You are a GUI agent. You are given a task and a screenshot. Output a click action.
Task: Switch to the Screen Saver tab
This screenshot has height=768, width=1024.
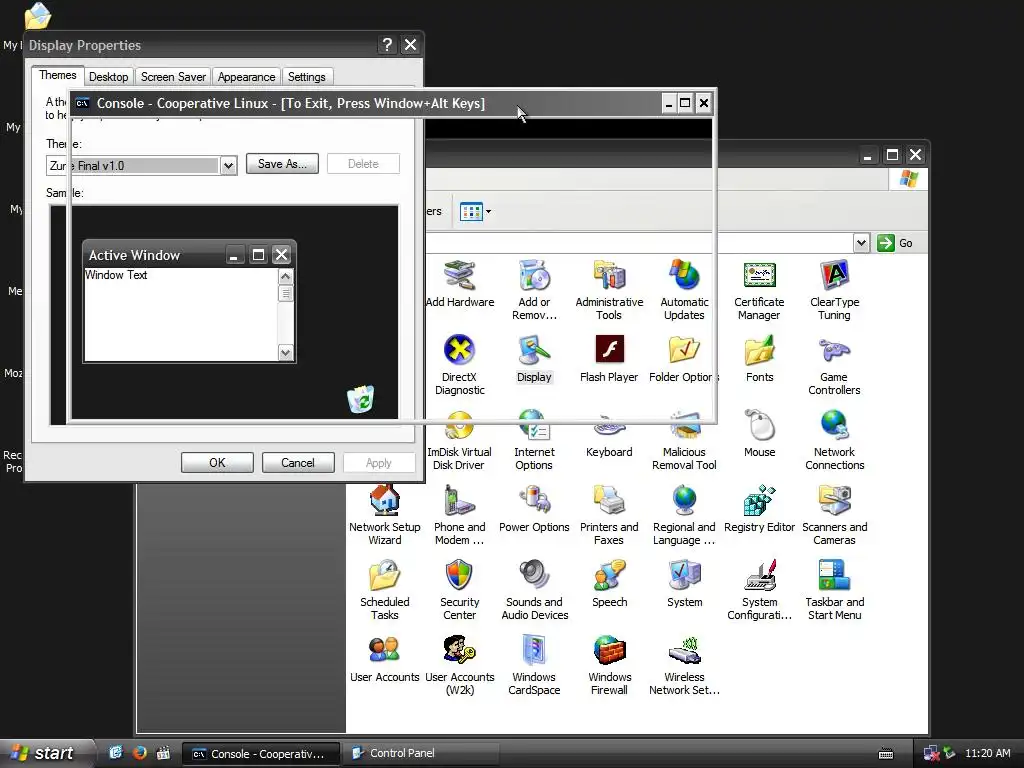[173, 77]
